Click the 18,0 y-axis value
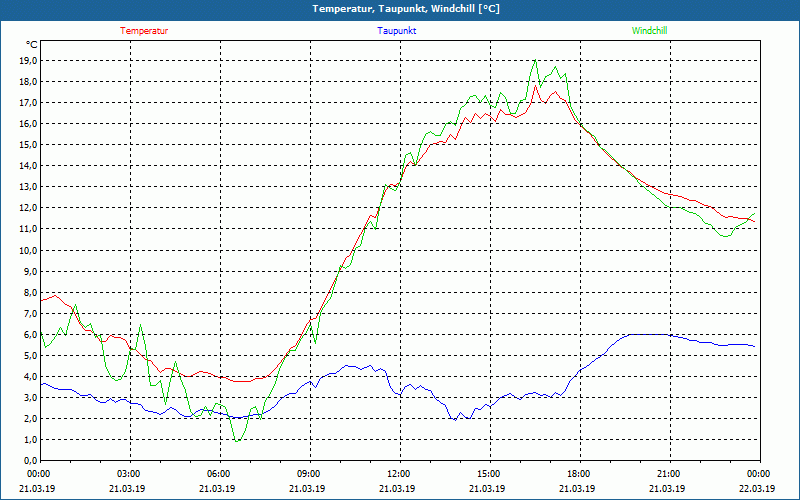This screenshot has height=500, width=800. [x=28, y=82]
